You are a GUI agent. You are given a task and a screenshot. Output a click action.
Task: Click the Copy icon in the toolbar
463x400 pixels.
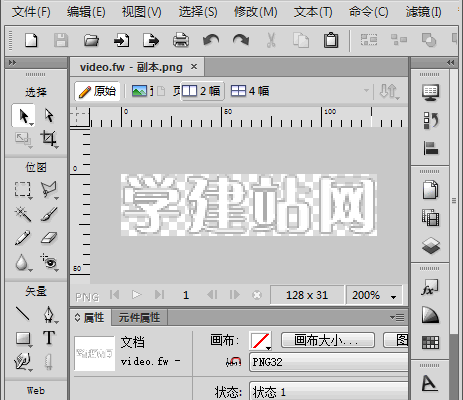click(x=301, y=40)
